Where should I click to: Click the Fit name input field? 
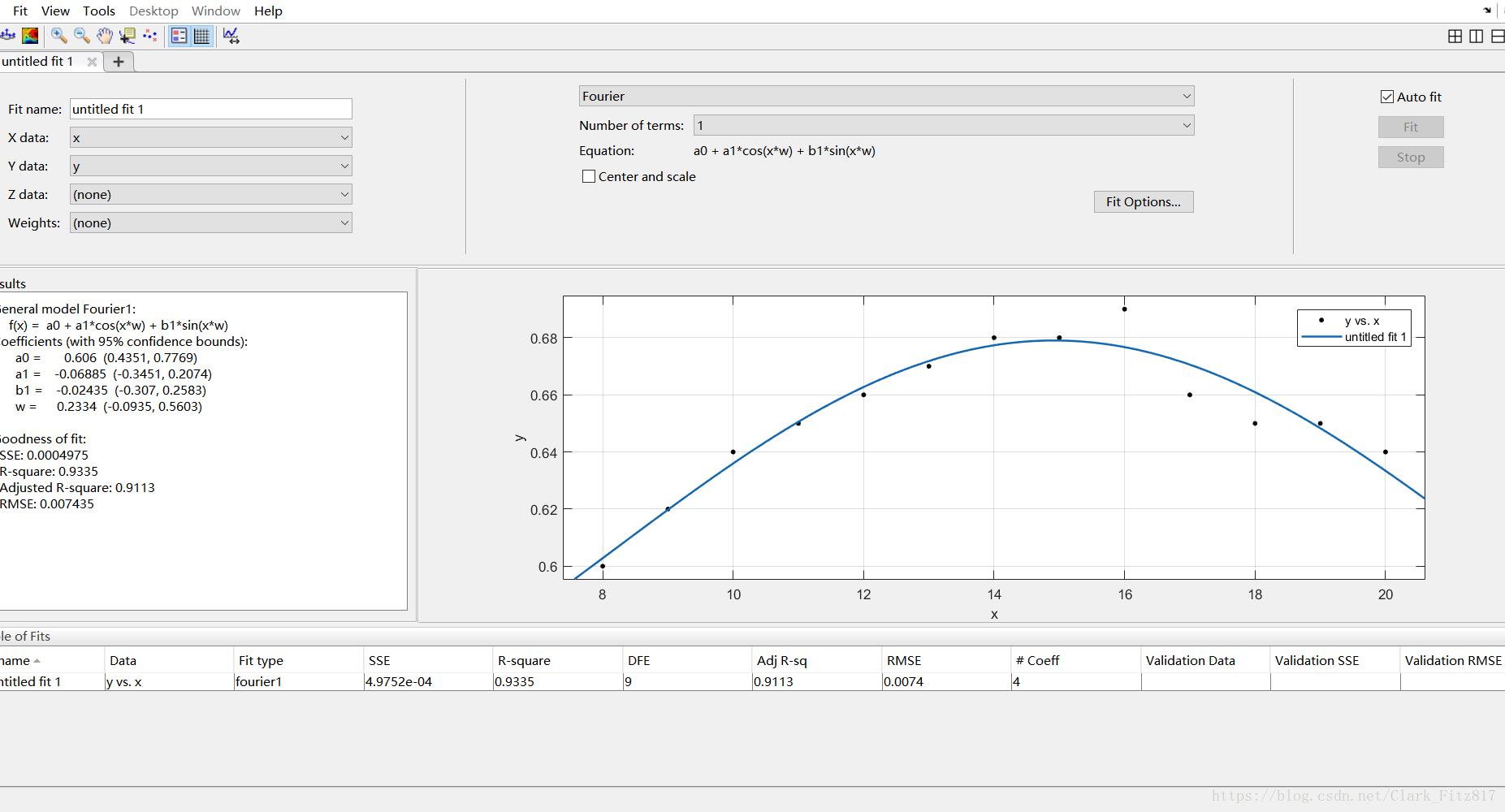pos(210,109)
